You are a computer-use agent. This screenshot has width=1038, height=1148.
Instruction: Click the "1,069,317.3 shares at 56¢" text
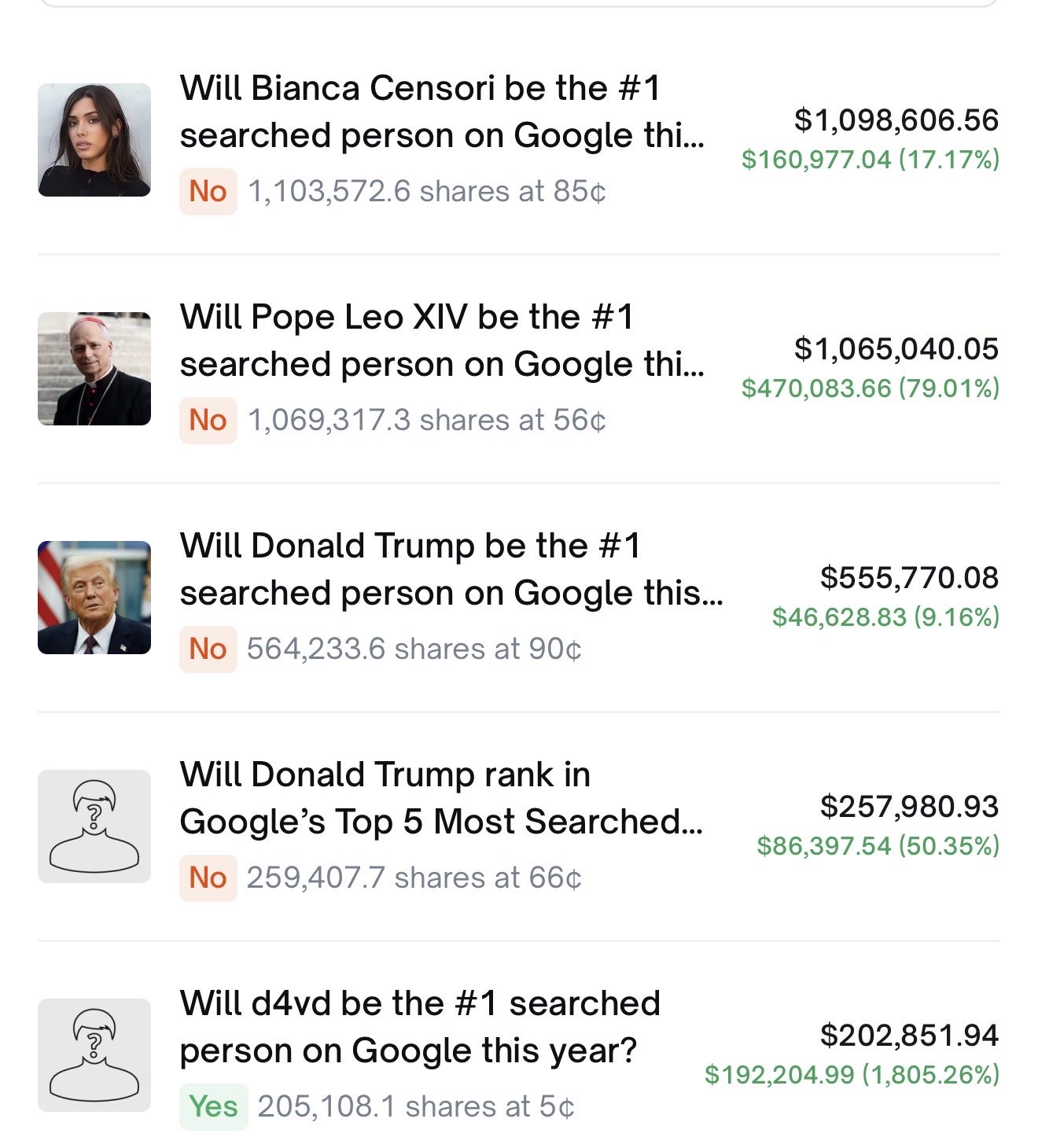click(x=426, y=421)
